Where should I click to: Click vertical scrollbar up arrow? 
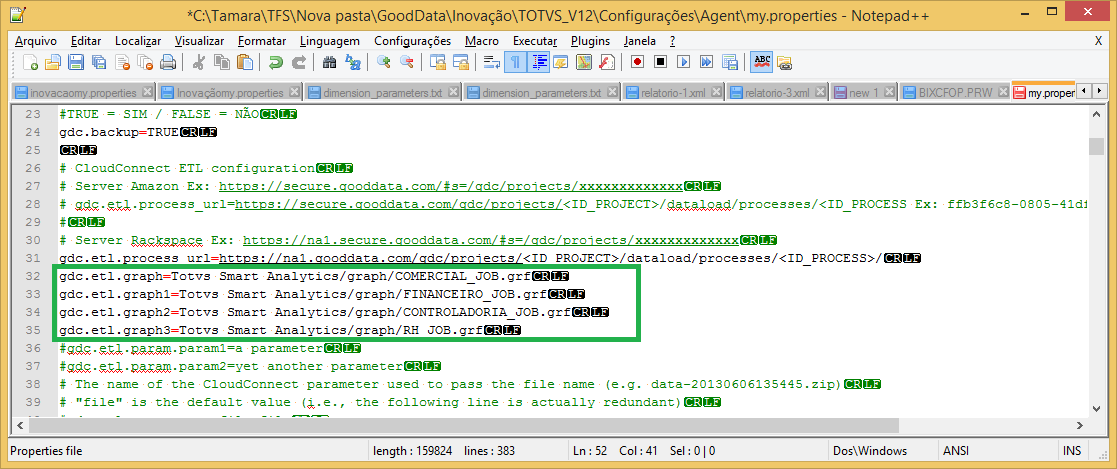1097,113
